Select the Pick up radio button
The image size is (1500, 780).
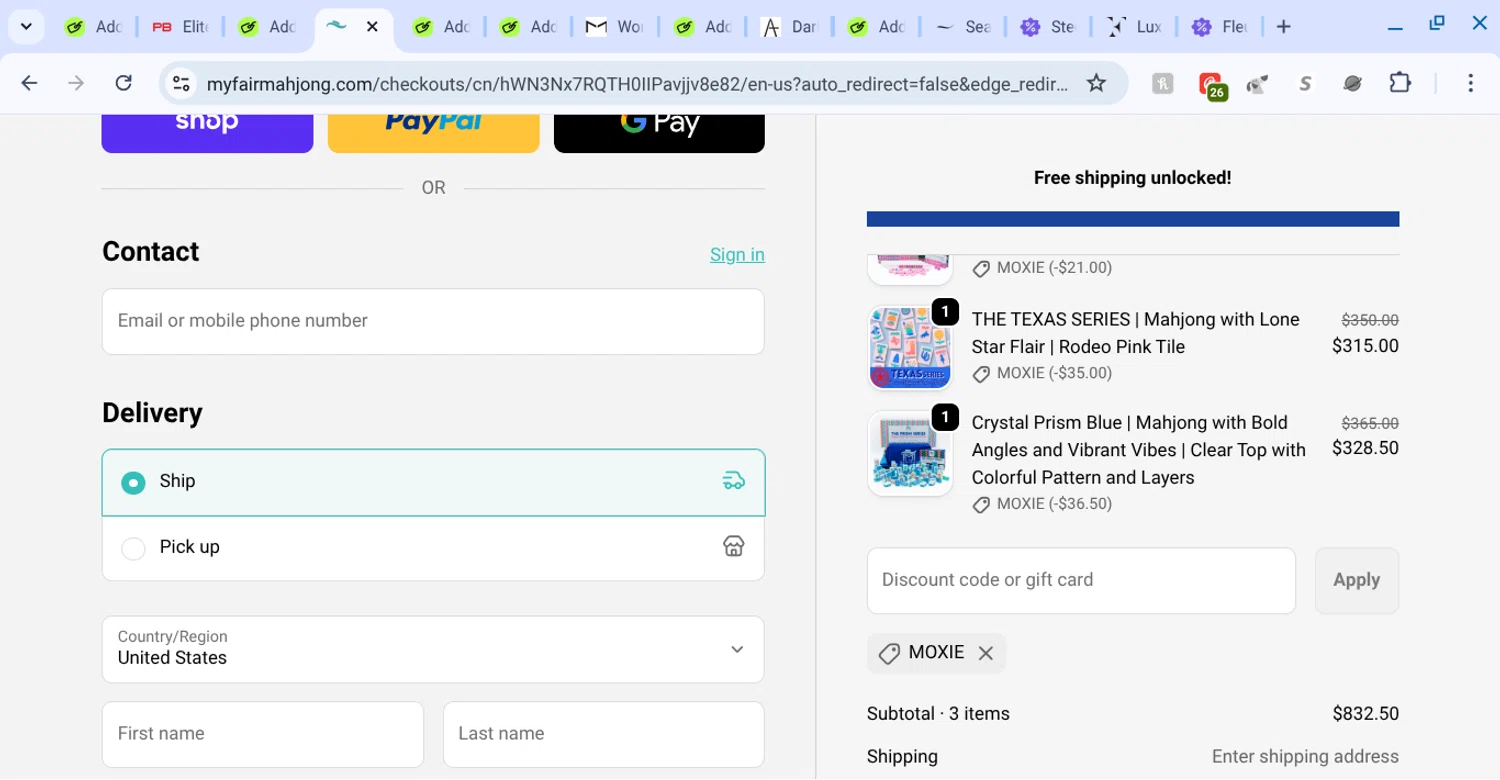point(133,548)
